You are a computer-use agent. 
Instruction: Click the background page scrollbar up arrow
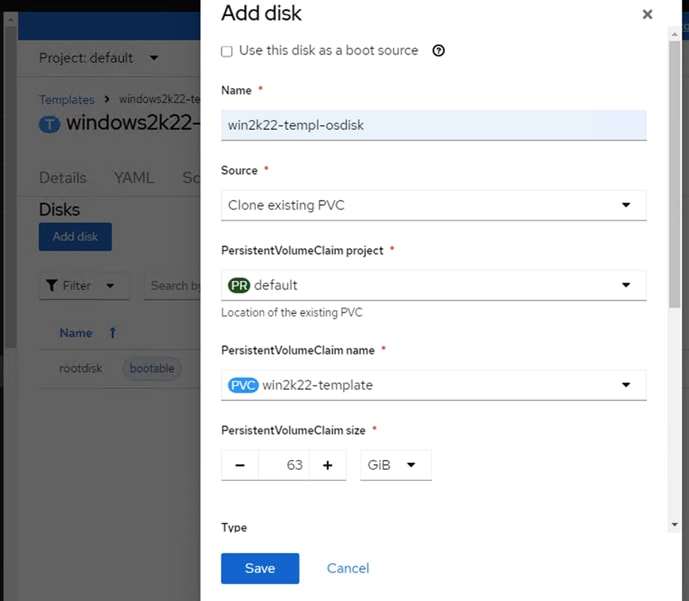pyautogui.click(x=11, y=20)
